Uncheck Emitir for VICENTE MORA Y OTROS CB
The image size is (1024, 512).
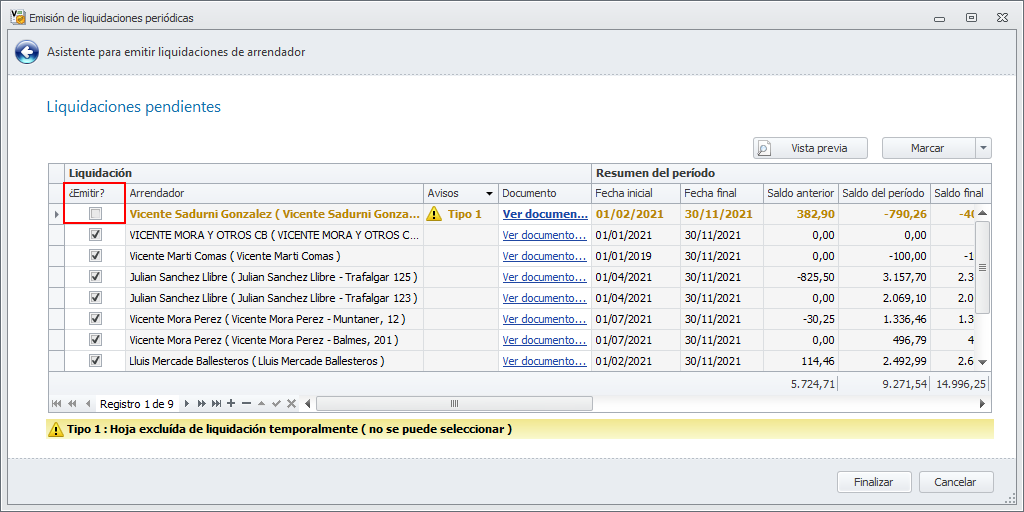coord(96,235)
